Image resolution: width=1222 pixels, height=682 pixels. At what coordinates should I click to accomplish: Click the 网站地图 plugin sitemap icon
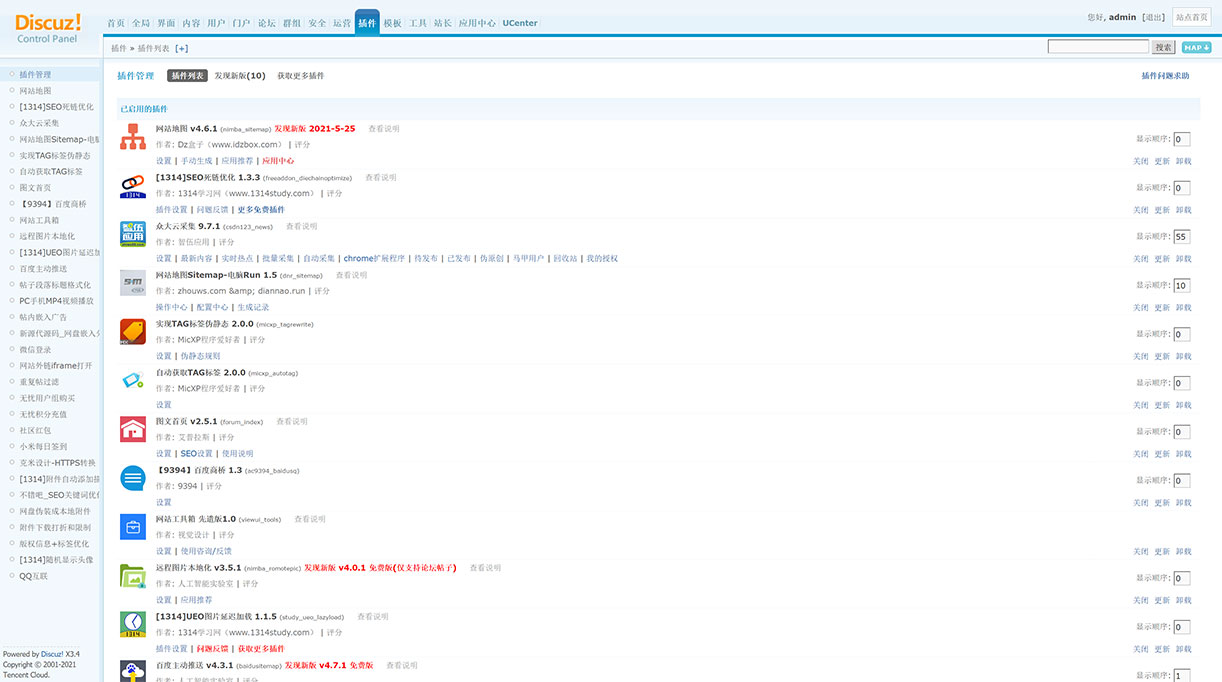pos(133,137)
